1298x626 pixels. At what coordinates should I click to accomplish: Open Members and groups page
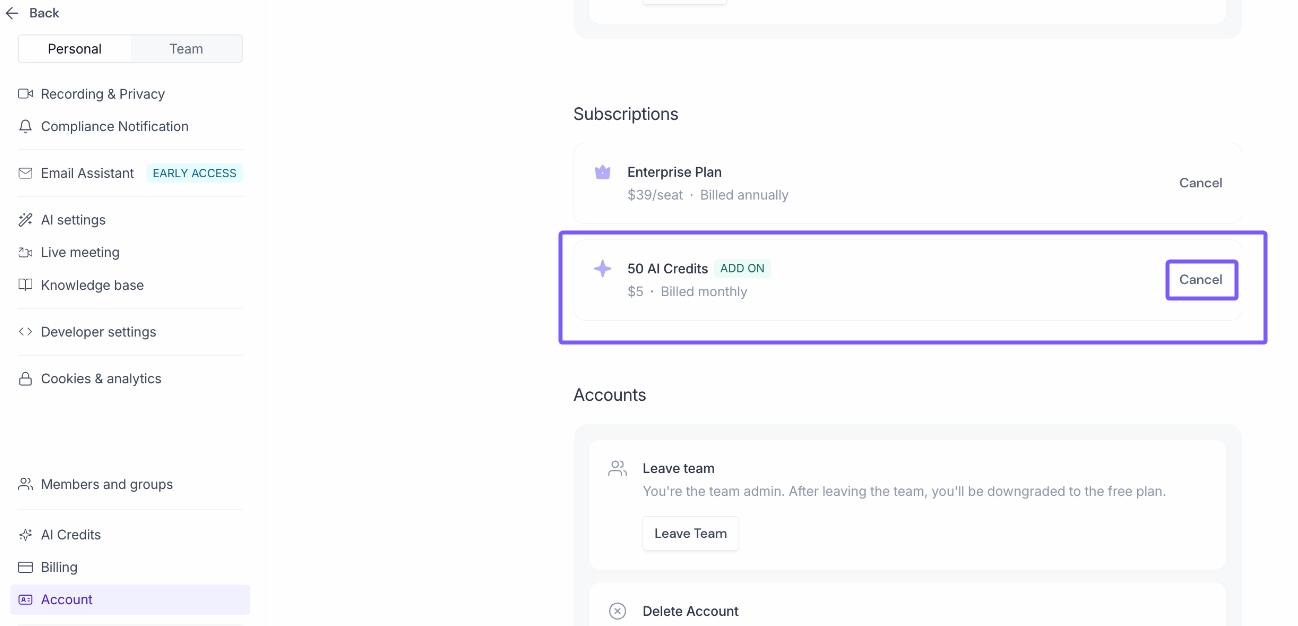[106, 485]
